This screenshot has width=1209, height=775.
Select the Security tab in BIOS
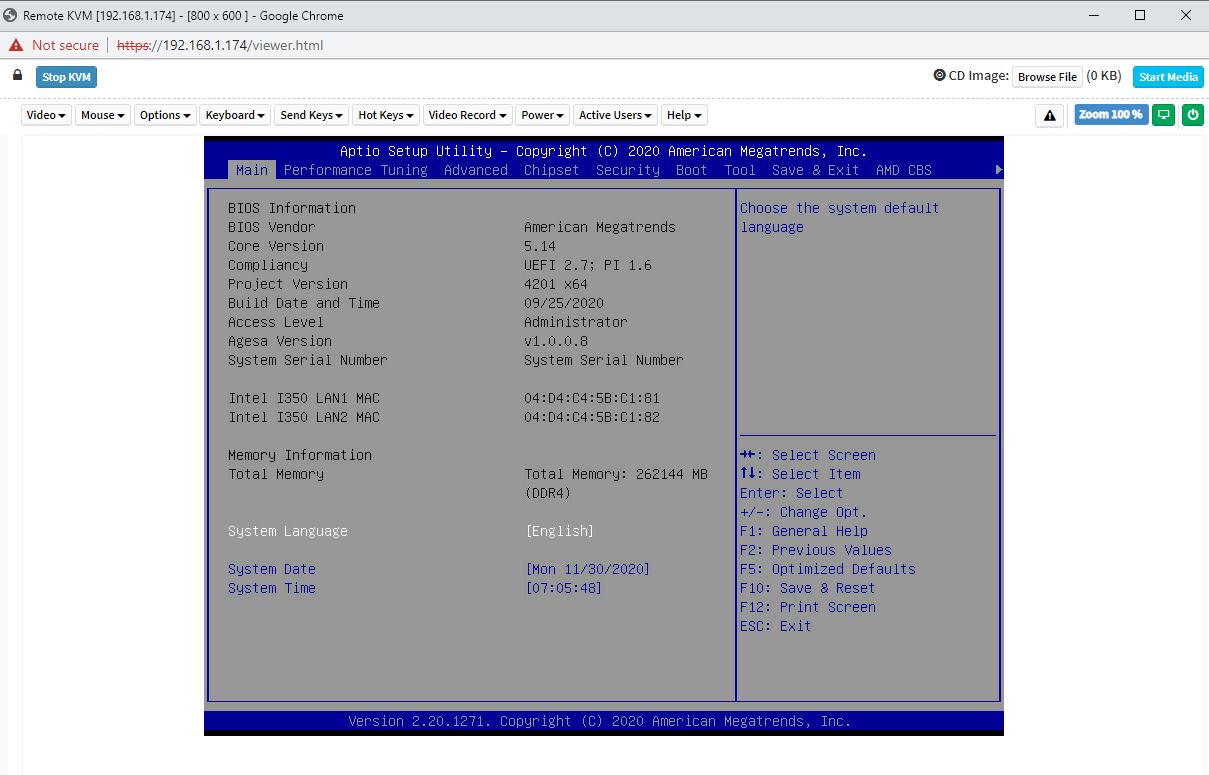click(627, 170)
